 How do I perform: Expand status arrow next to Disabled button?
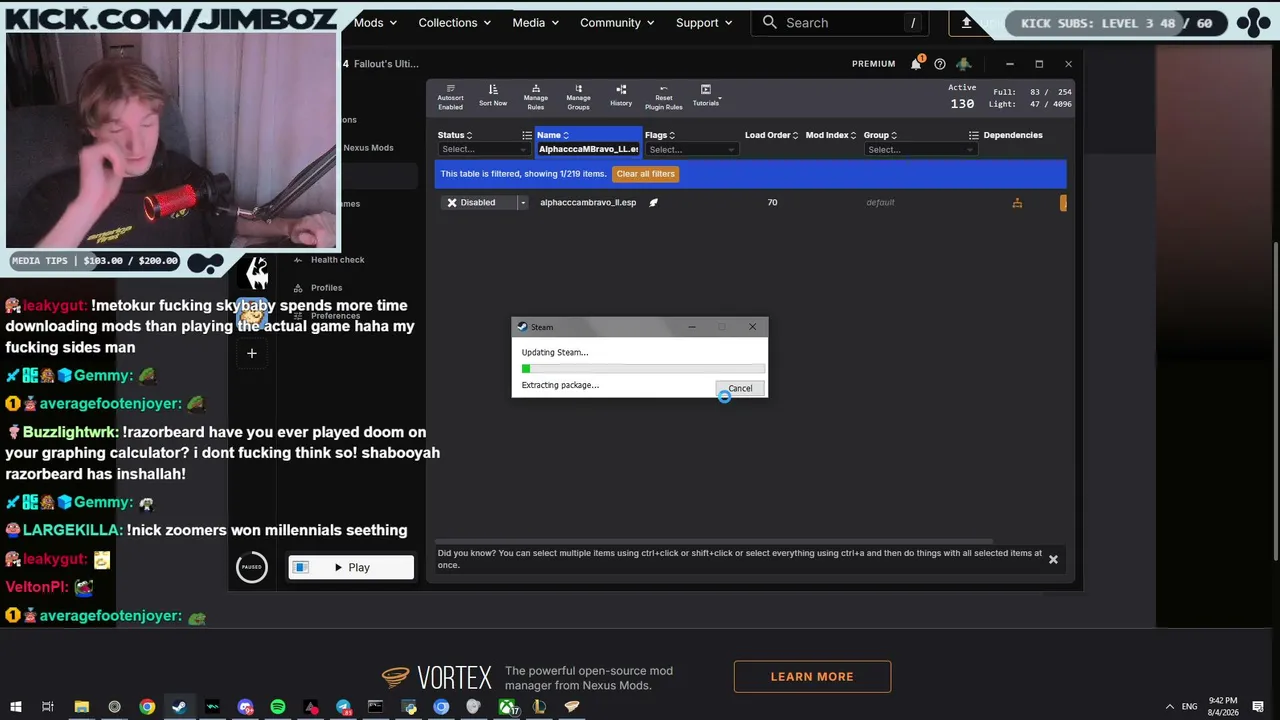521,202
